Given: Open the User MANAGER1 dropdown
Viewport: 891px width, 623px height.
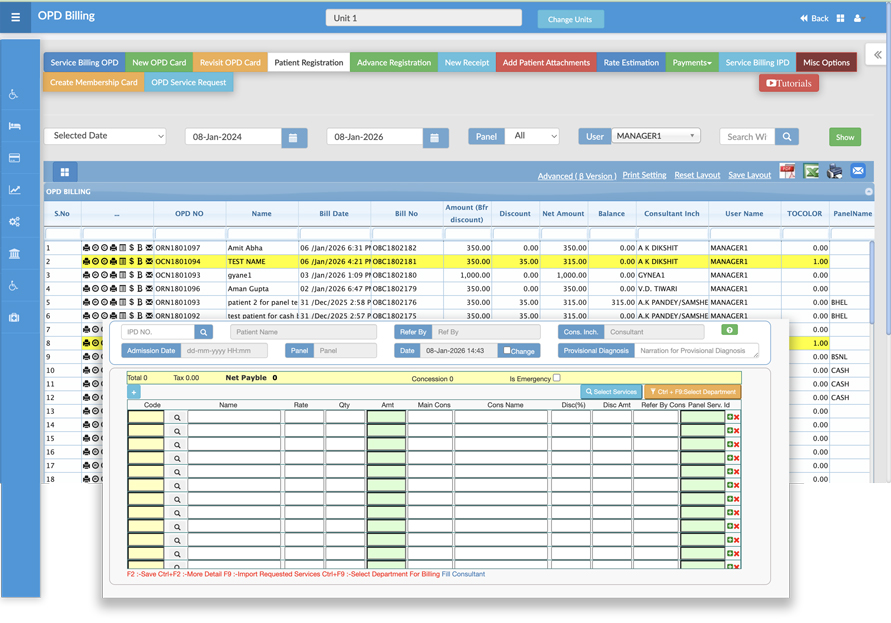Looking at the screenshot, I should (655, 136).
